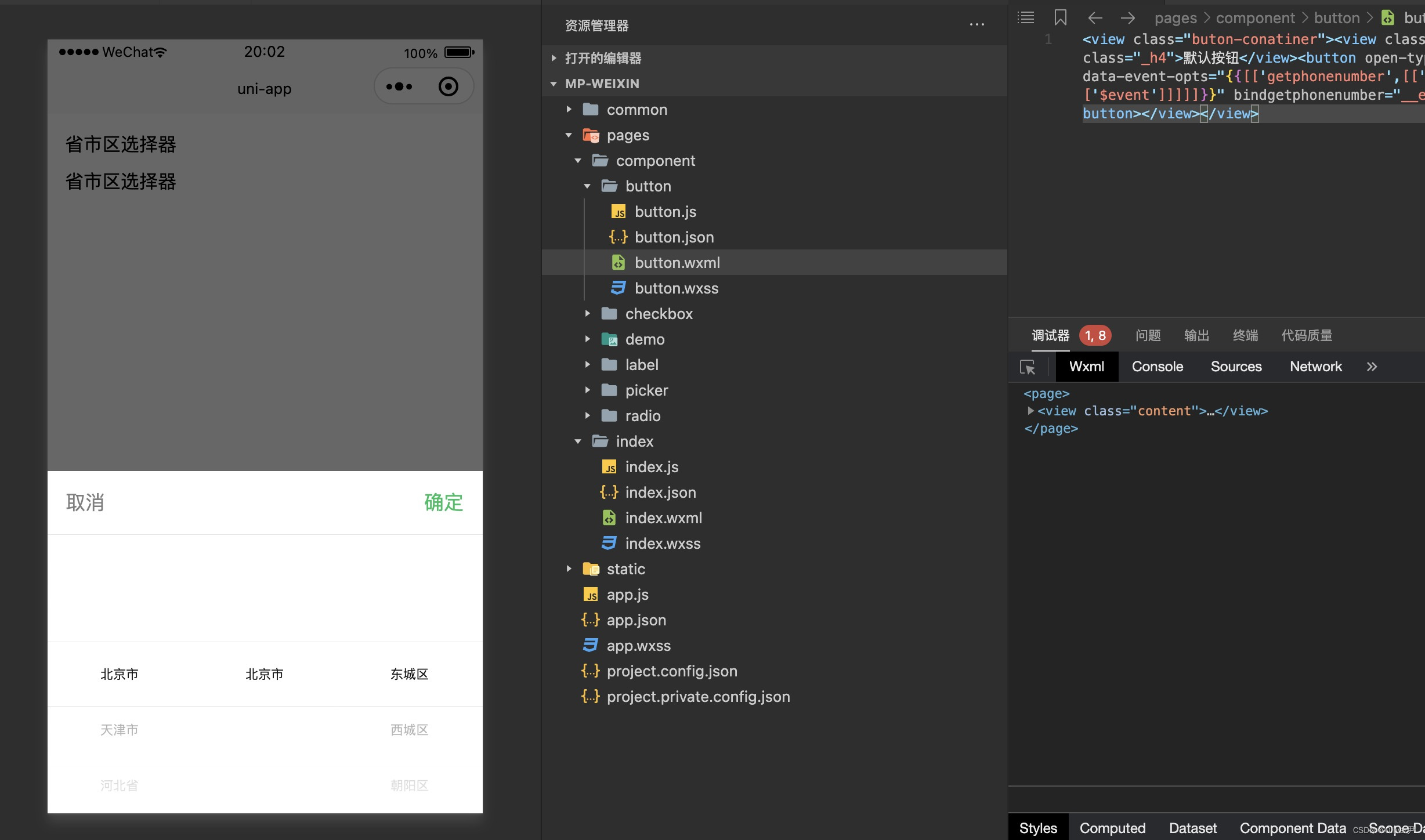Switch to the Console tab
This screenshot has width=1425, height=840.
point(1157,367)
